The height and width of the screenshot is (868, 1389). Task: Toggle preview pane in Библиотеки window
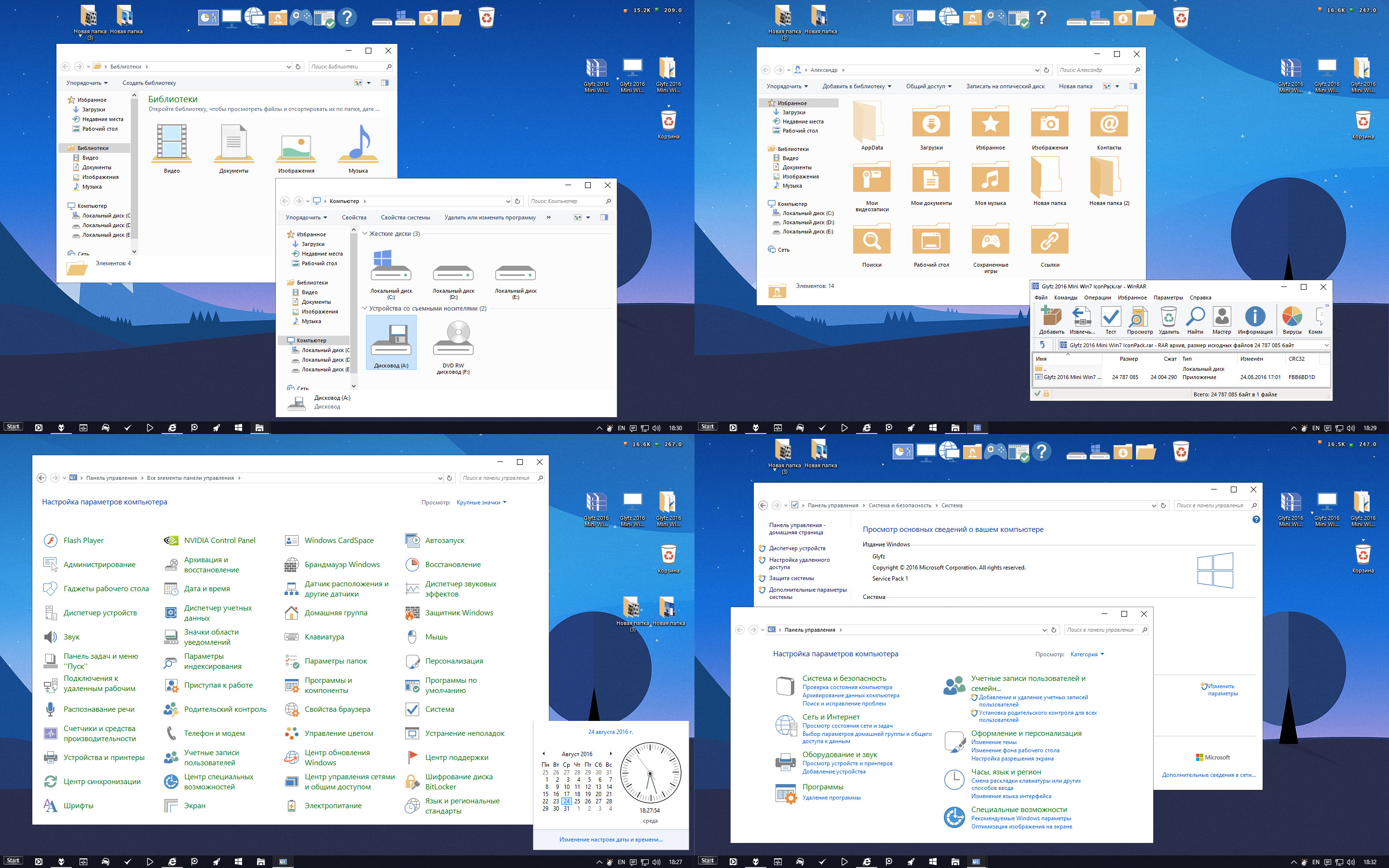pos(384,82)
